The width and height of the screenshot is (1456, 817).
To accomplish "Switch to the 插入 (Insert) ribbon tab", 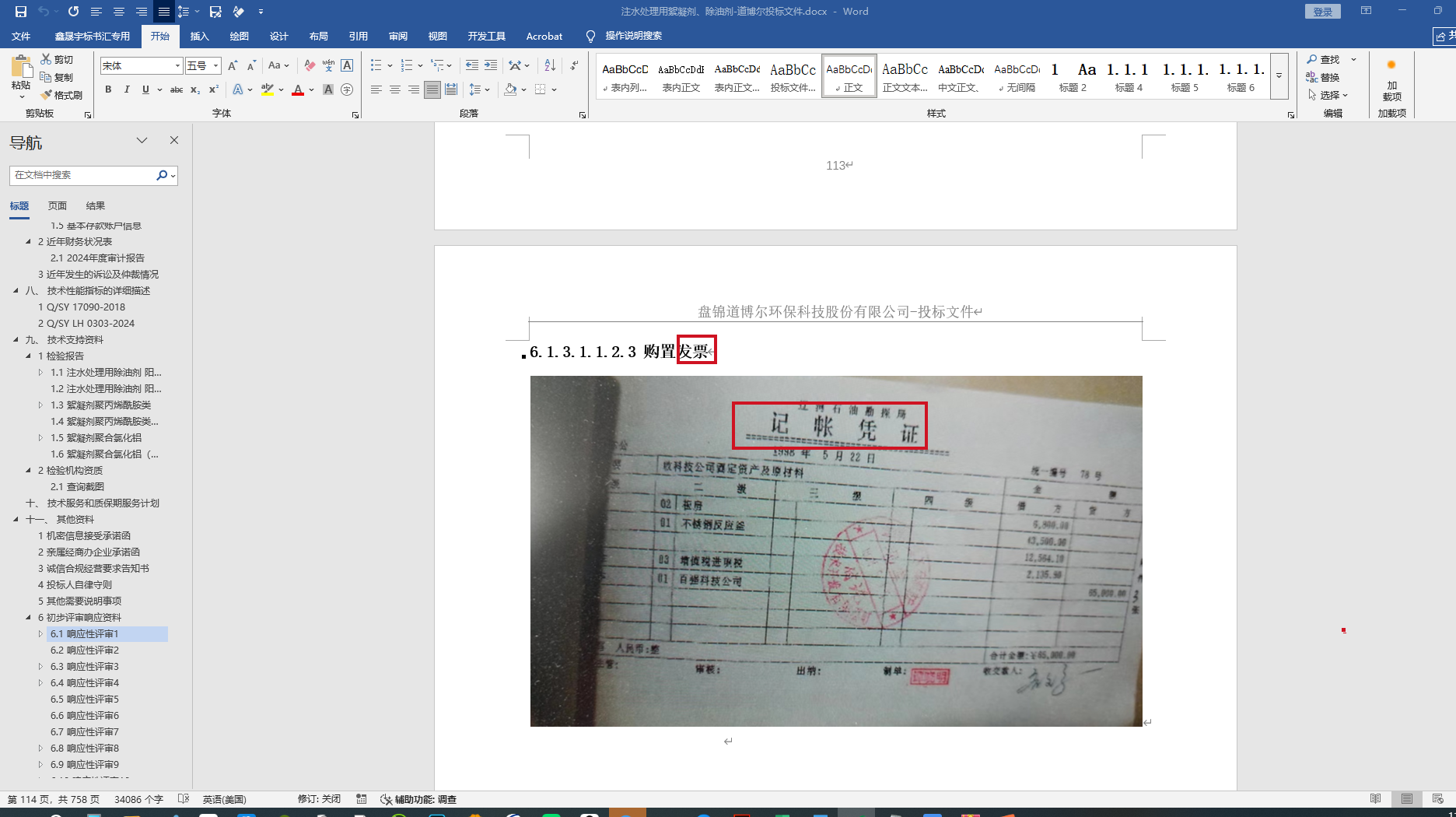I will (x=200, y=36).
